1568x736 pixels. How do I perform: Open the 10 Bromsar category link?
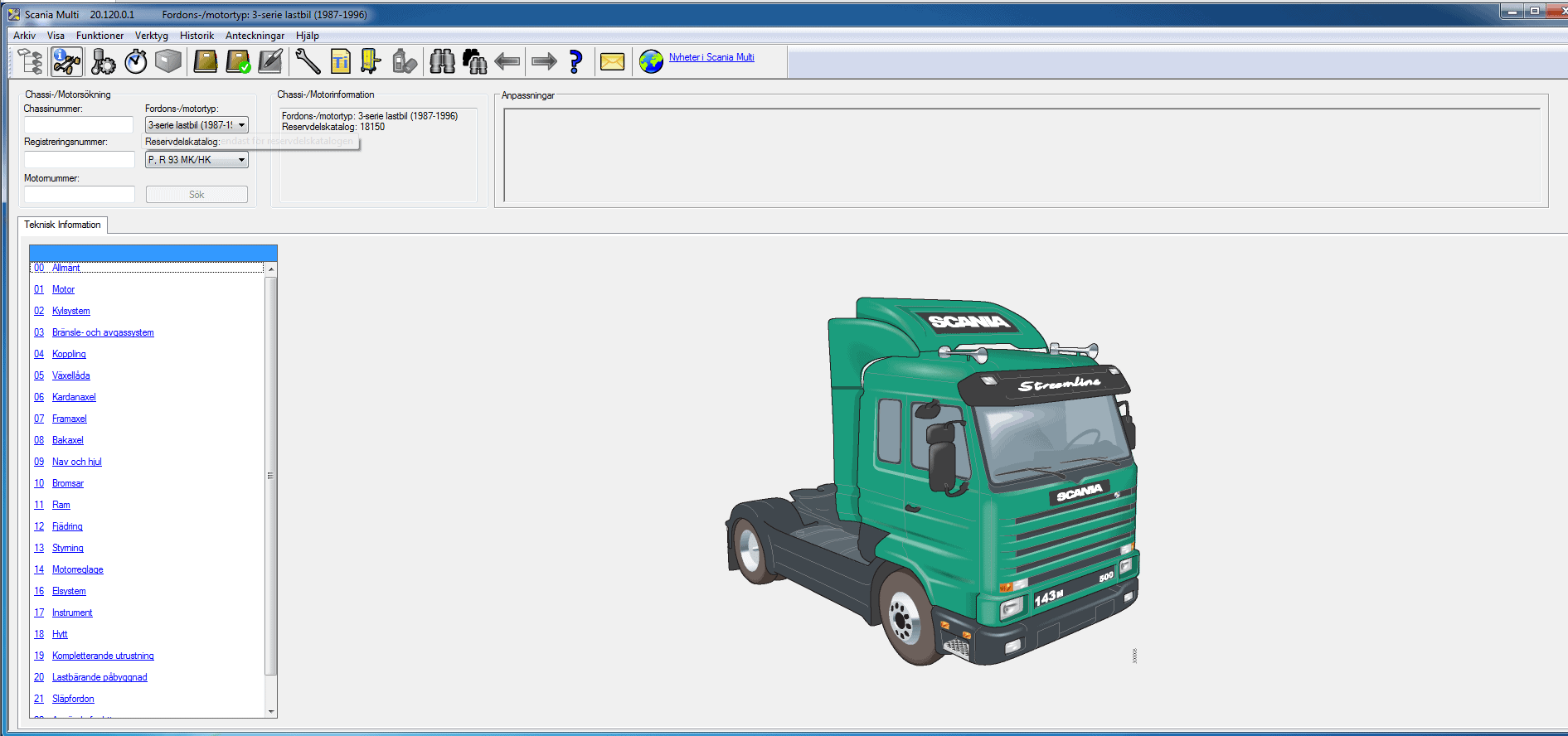pyautogui.click(x=67, y=483)
